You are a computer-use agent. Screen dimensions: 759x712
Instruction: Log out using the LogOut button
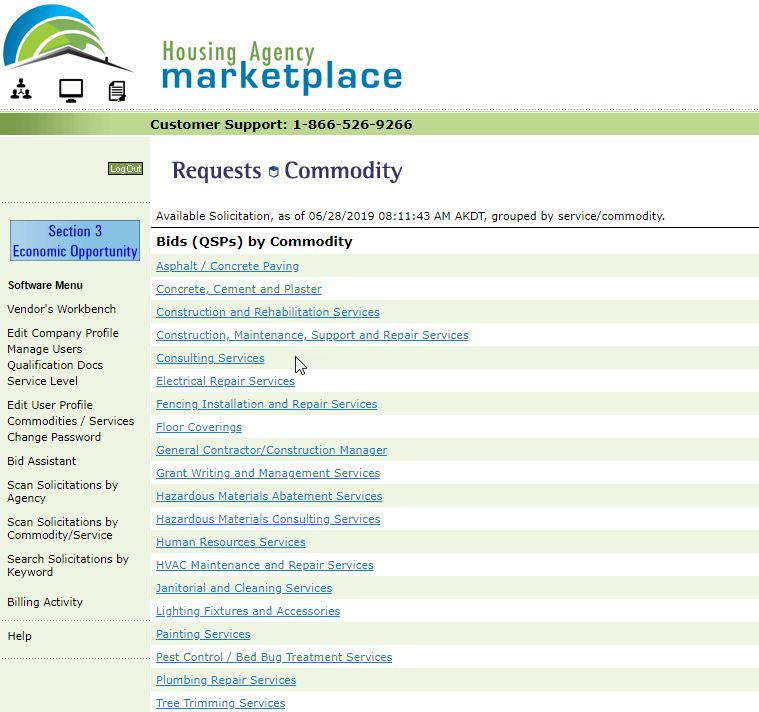tap(125, 168)
